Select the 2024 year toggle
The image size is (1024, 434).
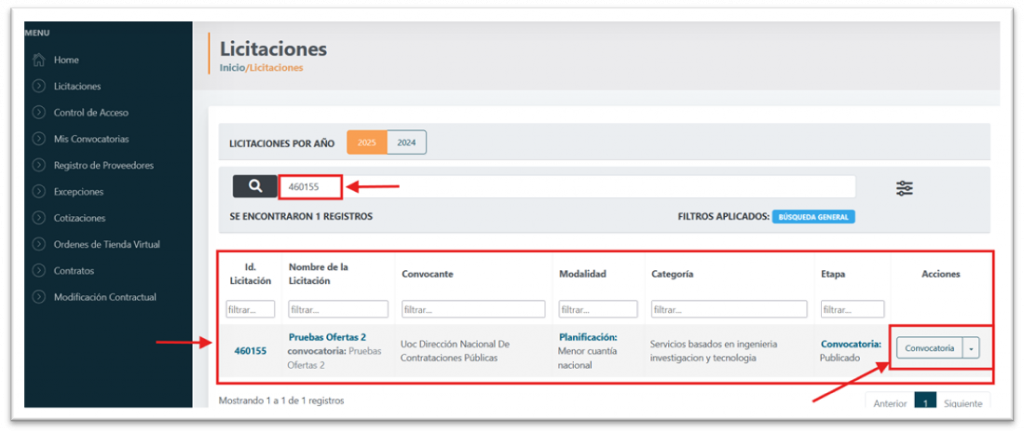point(407,142)
